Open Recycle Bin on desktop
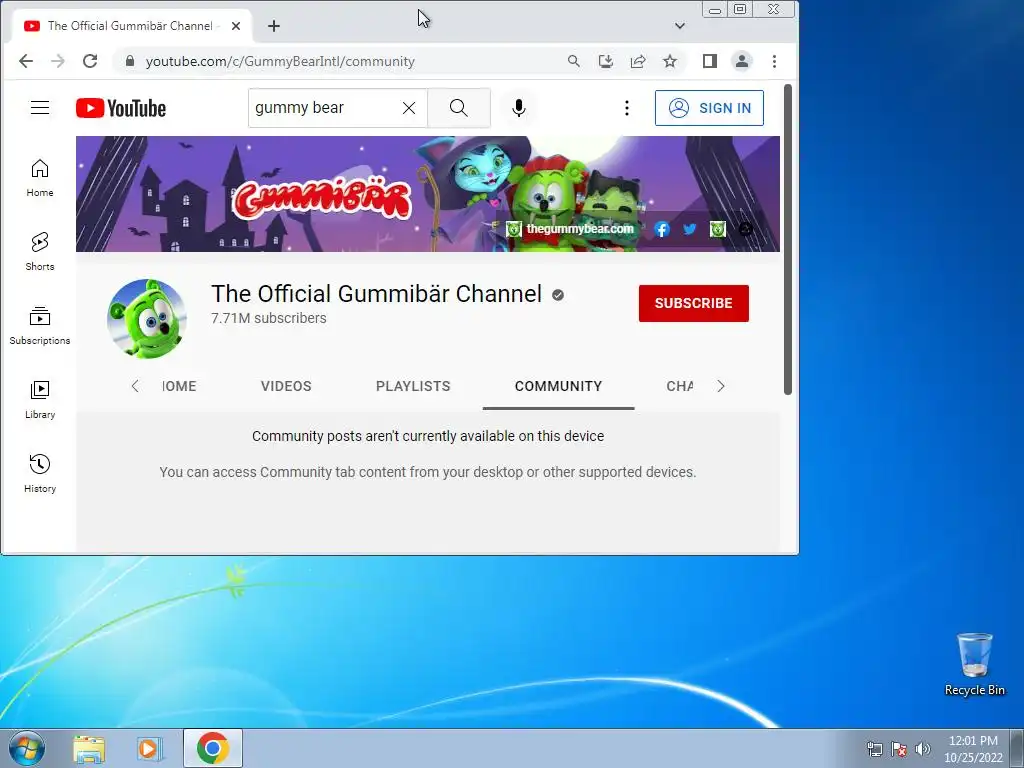Screen dimensions: 1024x768 [x=974, y=664]
